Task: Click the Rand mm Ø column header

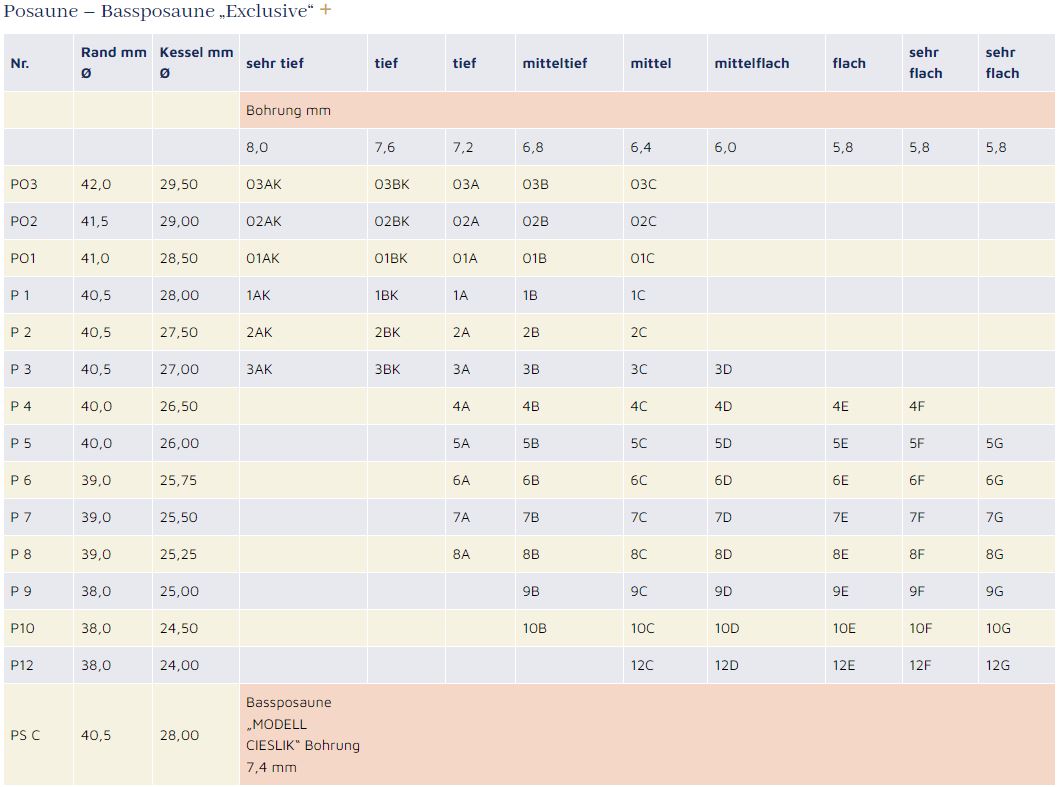Action: (x=113, y=62)
